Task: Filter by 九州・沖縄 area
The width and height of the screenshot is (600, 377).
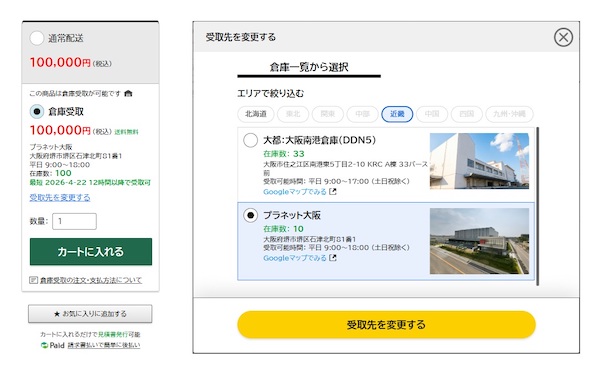Action: [509, 114]
